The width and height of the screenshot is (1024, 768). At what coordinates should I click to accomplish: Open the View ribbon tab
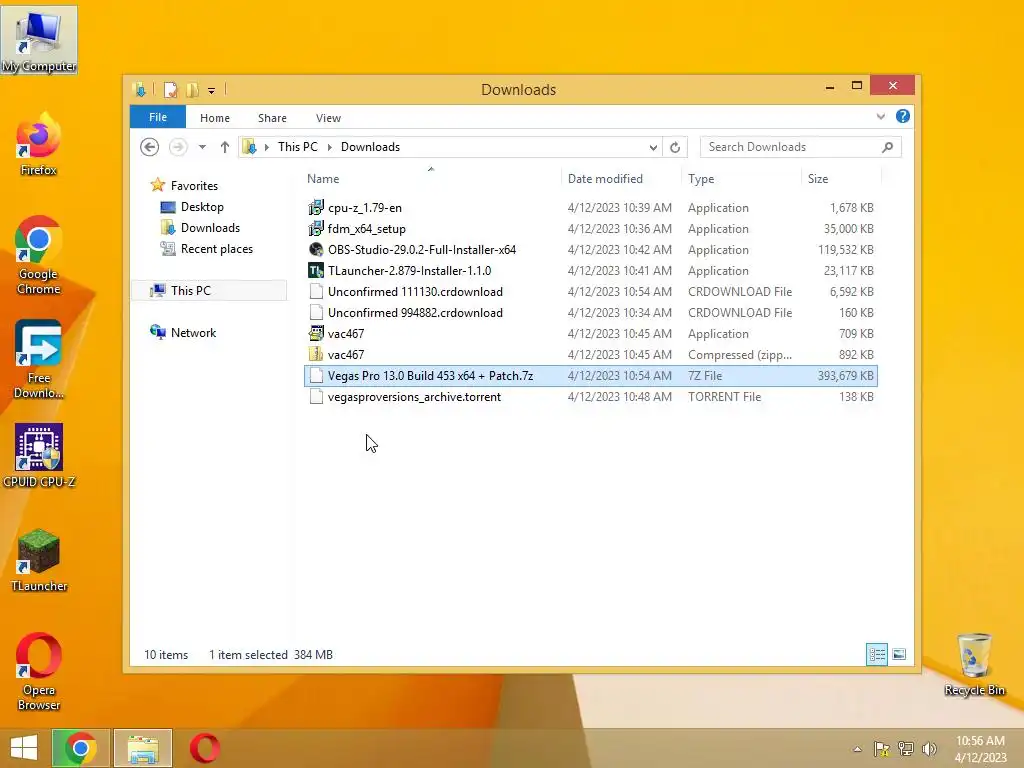tap(328, 118)
